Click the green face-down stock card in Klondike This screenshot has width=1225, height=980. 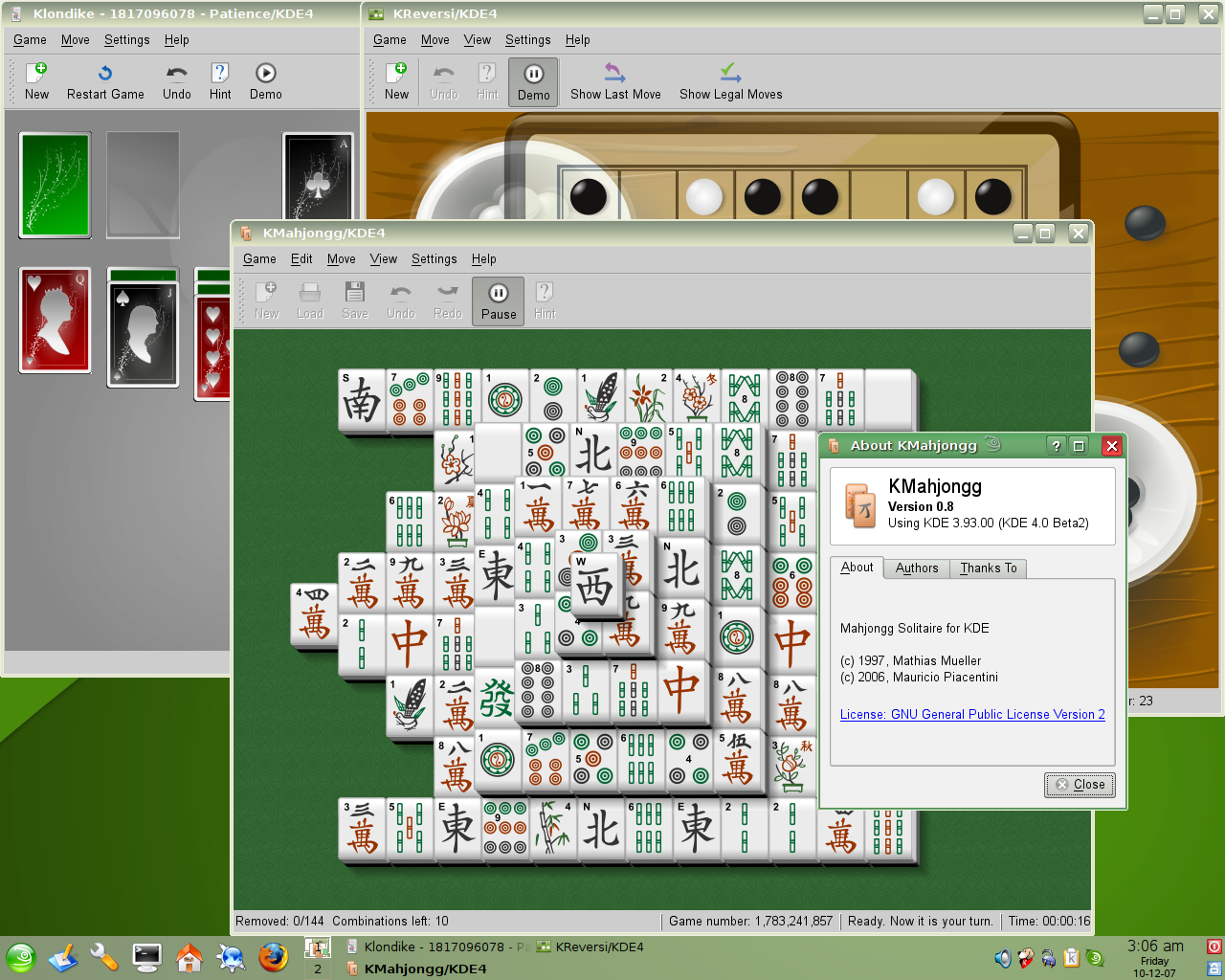click(55, 185)
